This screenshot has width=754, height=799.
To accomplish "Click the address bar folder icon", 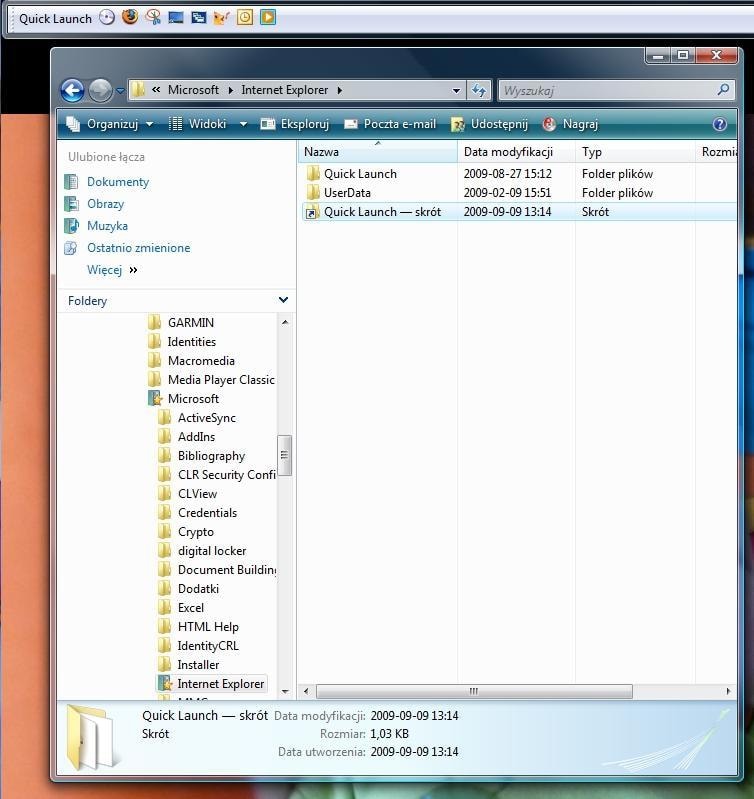I will (x=138, y=90).
